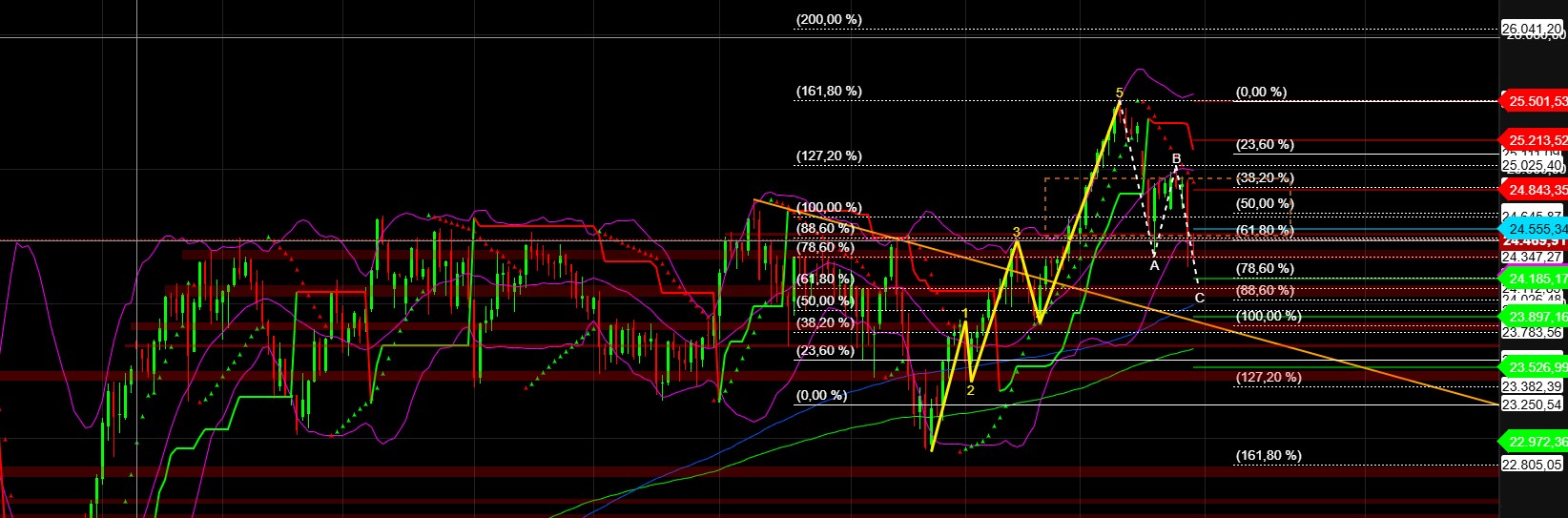
Task: Click the Elliott wave 5 label
Action: pos(1119,93)
